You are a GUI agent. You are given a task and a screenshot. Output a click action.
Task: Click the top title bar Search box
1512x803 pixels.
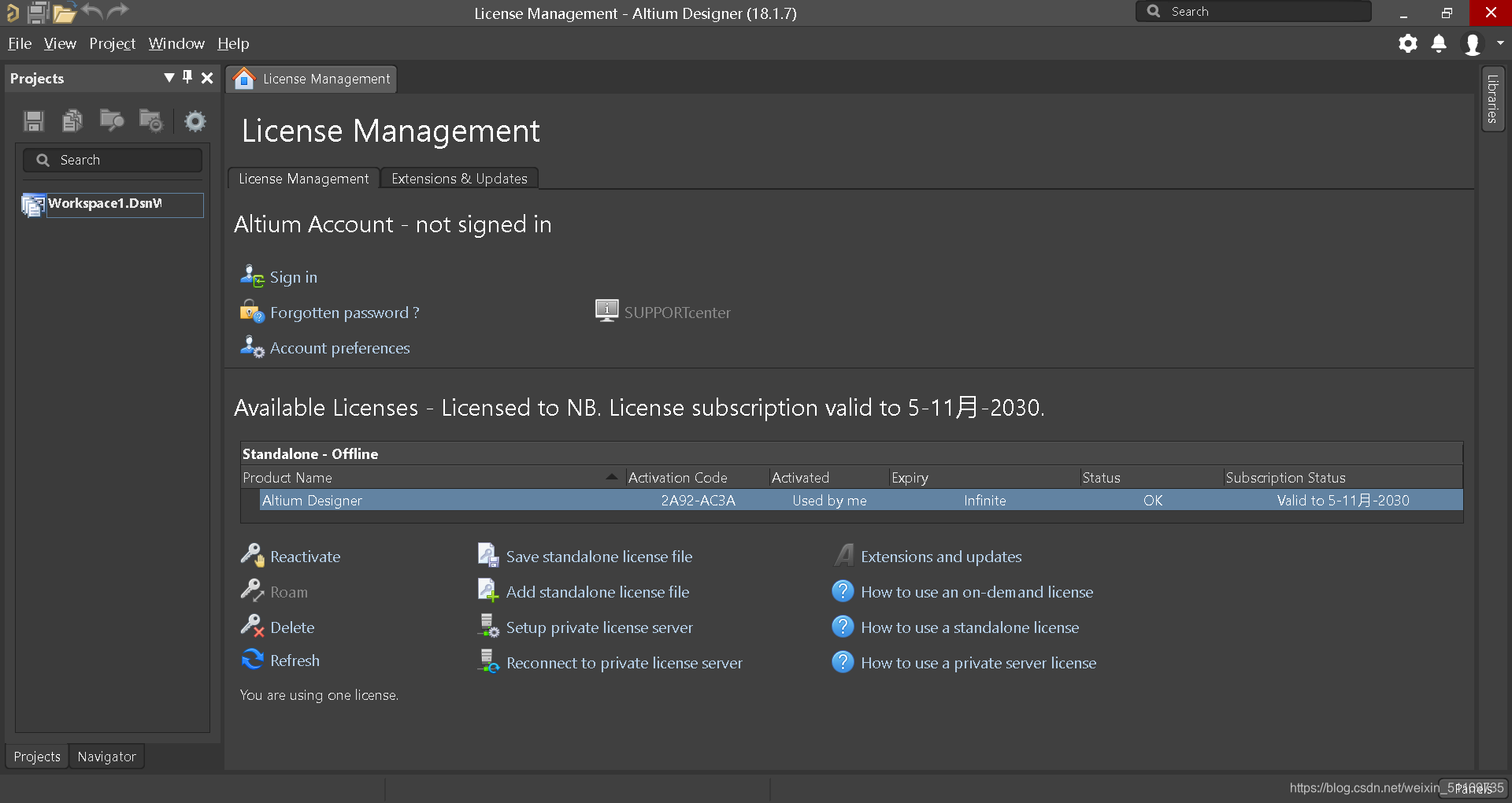pyautogui.click(x=1254, y=11)
